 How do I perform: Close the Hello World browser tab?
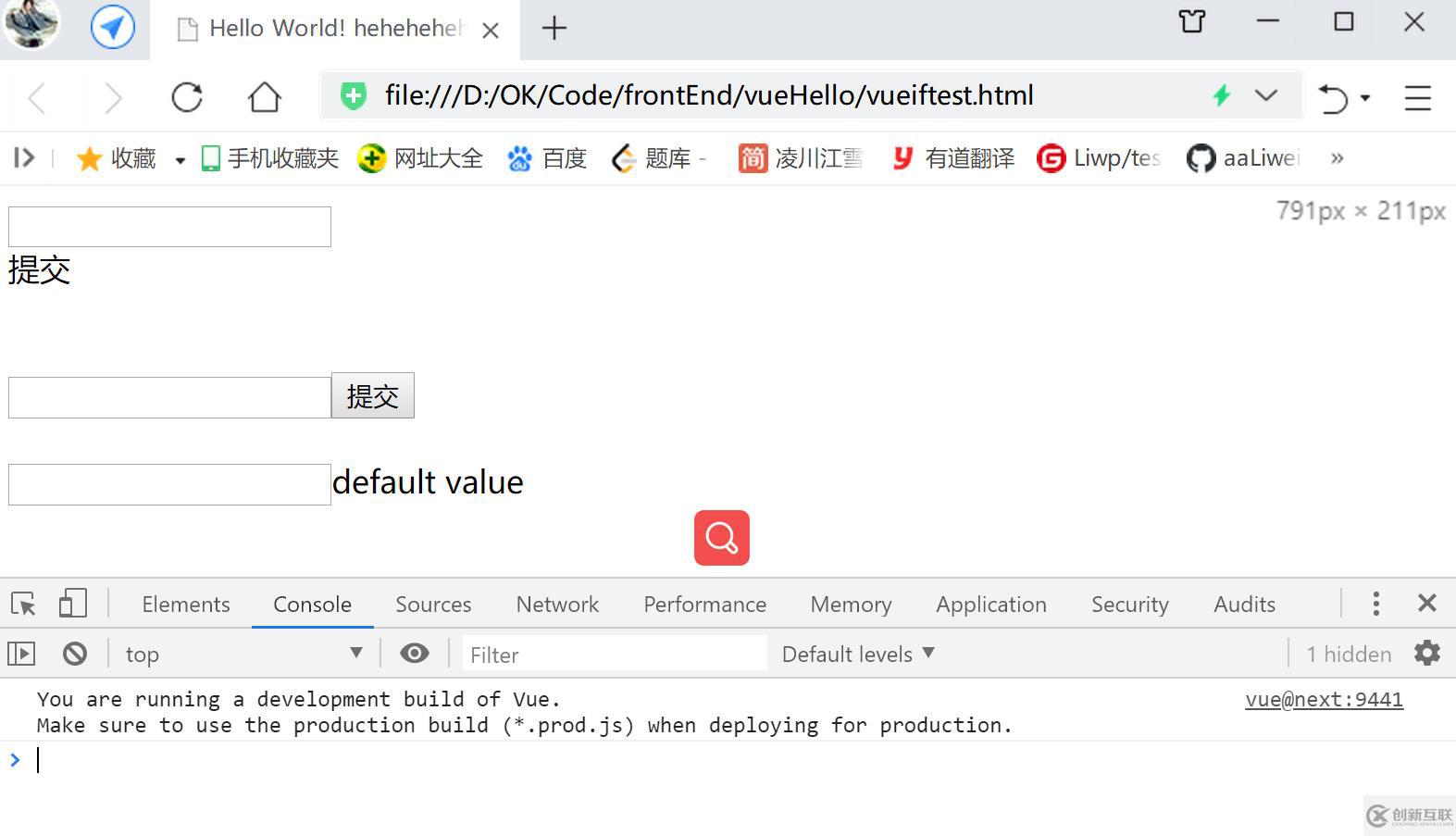491,31
